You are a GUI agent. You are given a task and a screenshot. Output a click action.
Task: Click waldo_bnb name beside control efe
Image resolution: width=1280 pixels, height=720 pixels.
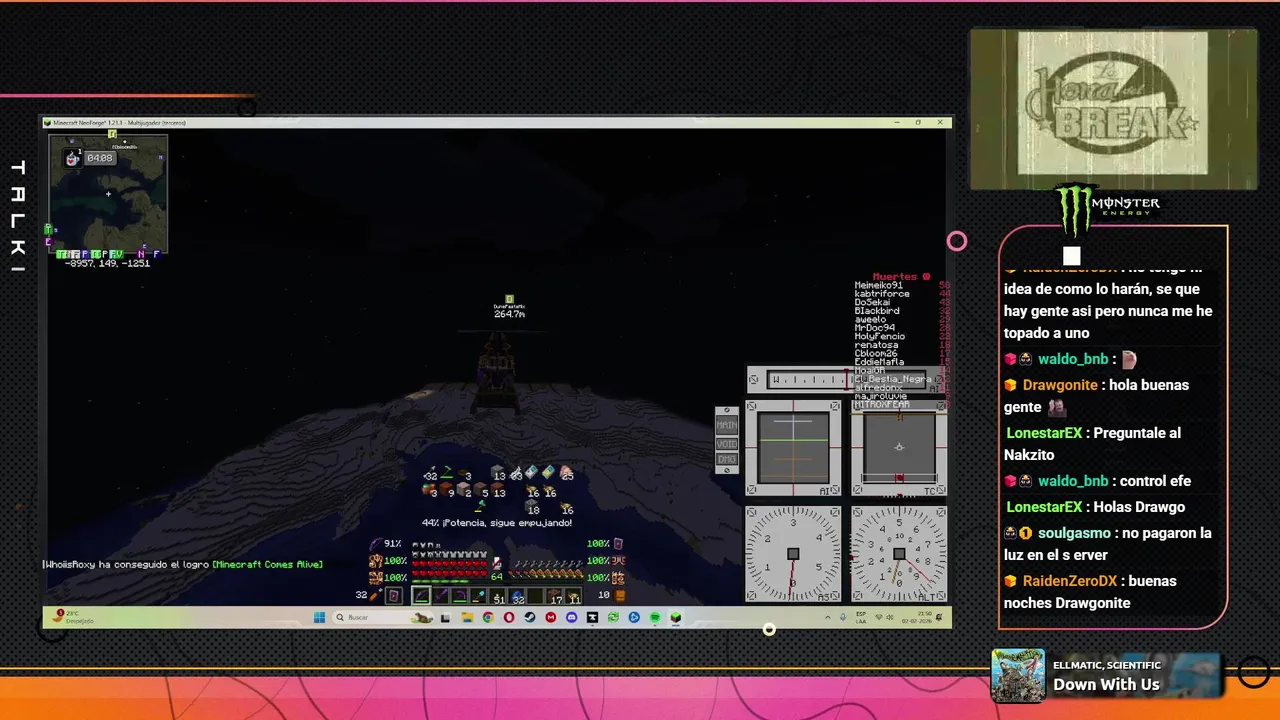[1073, 481]
